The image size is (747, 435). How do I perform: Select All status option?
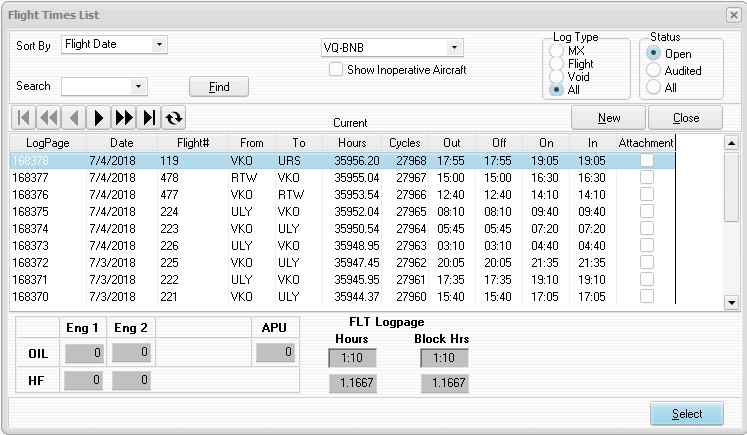pyautogui.click(x=654, y=87)
